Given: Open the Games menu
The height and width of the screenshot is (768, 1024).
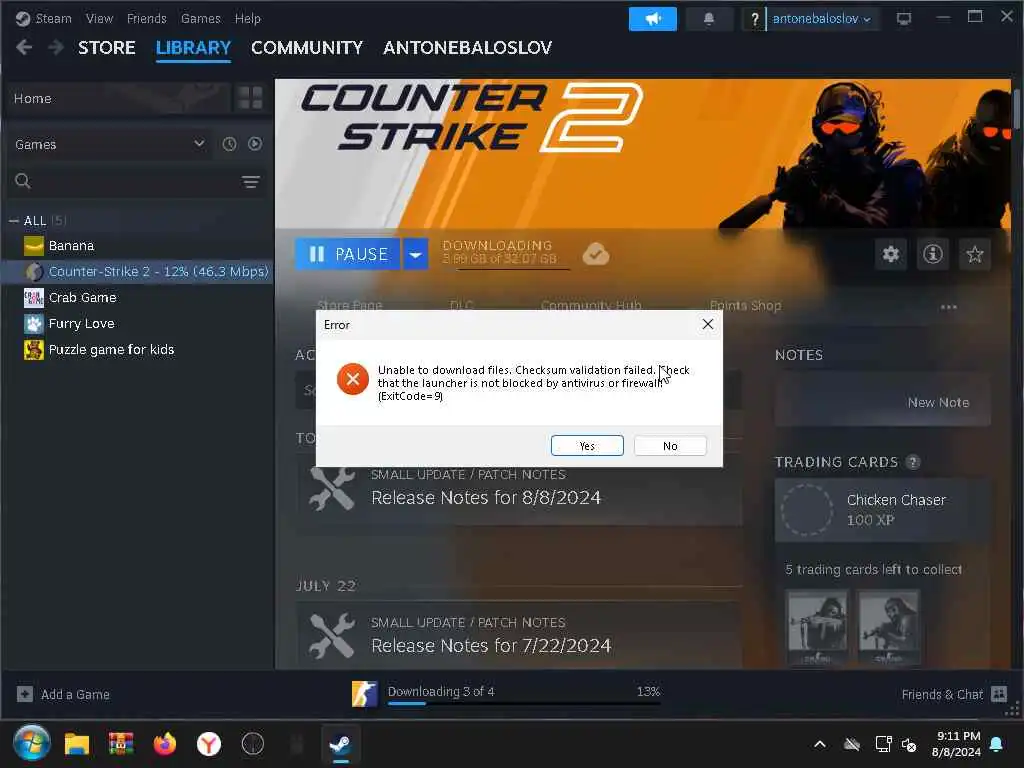Looking at the screenshot, I should point(200,18).
